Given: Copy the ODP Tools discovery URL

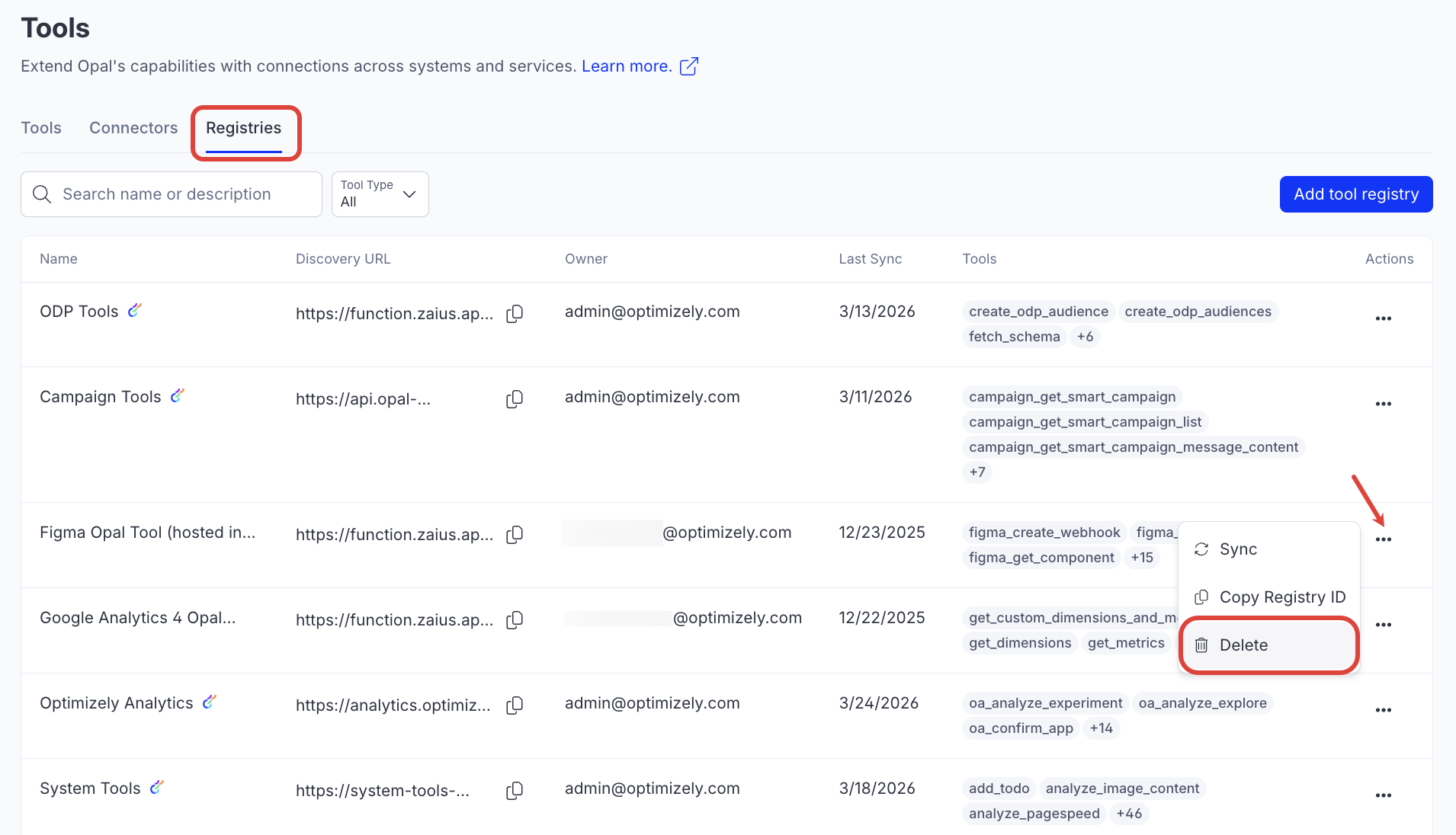Looking at the screenshot, I should (515, 314).
